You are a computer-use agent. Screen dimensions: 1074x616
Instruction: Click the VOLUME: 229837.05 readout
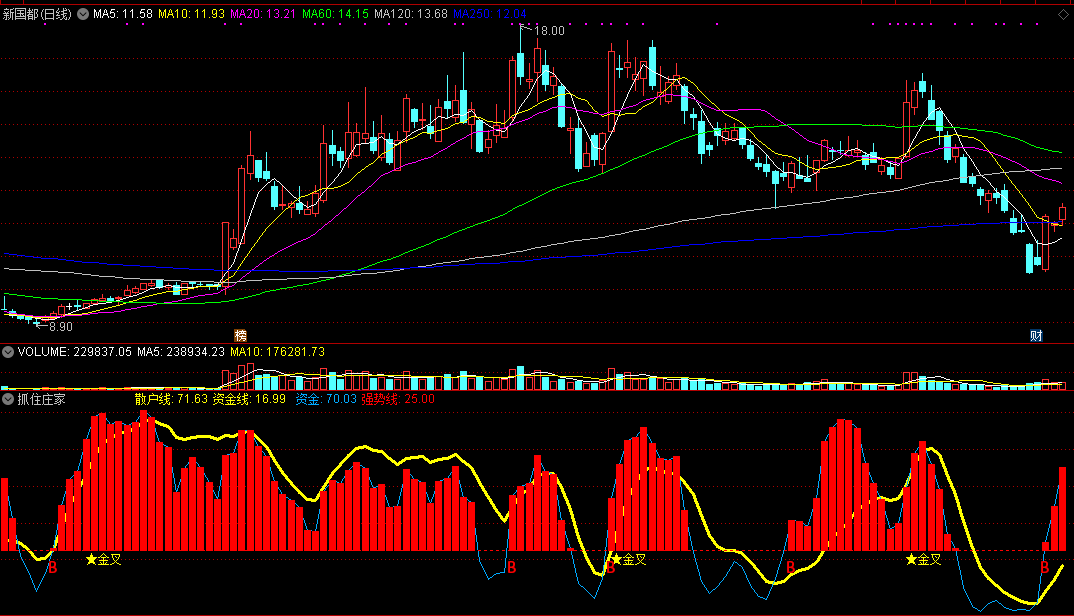tap(75, 352)
